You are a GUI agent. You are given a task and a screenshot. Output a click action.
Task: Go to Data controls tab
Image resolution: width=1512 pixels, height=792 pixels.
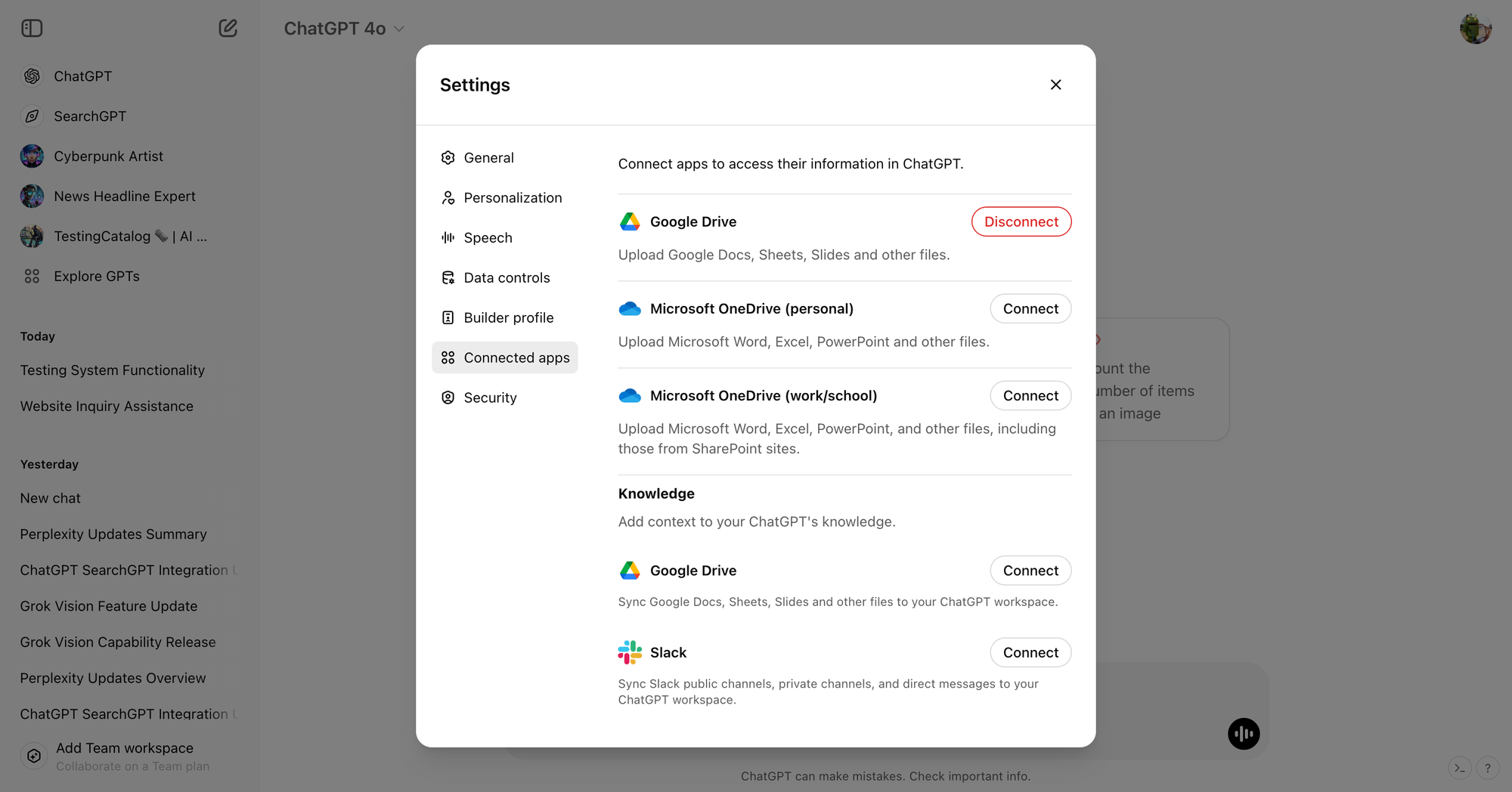click(505, 278)
